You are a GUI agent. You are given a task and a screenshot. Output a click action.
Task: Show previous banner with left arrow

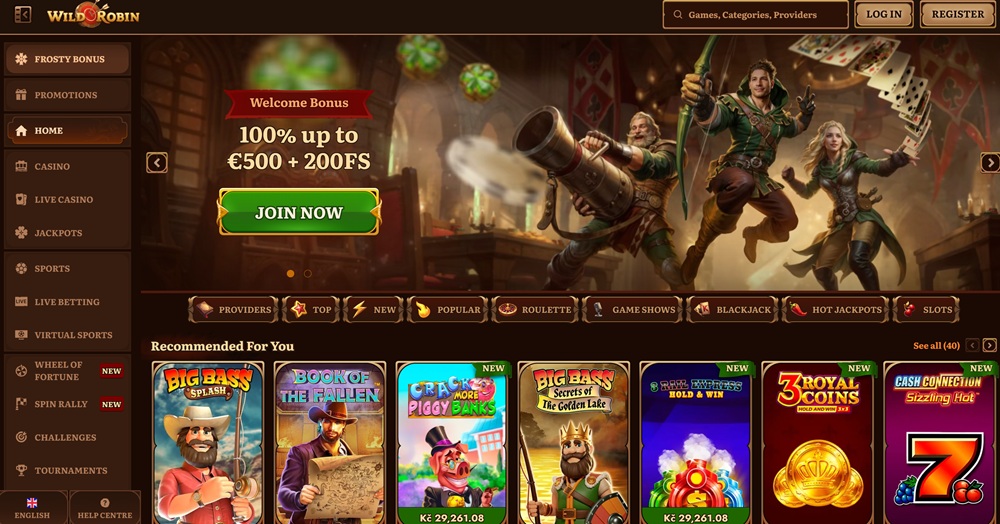click(157, 163)
